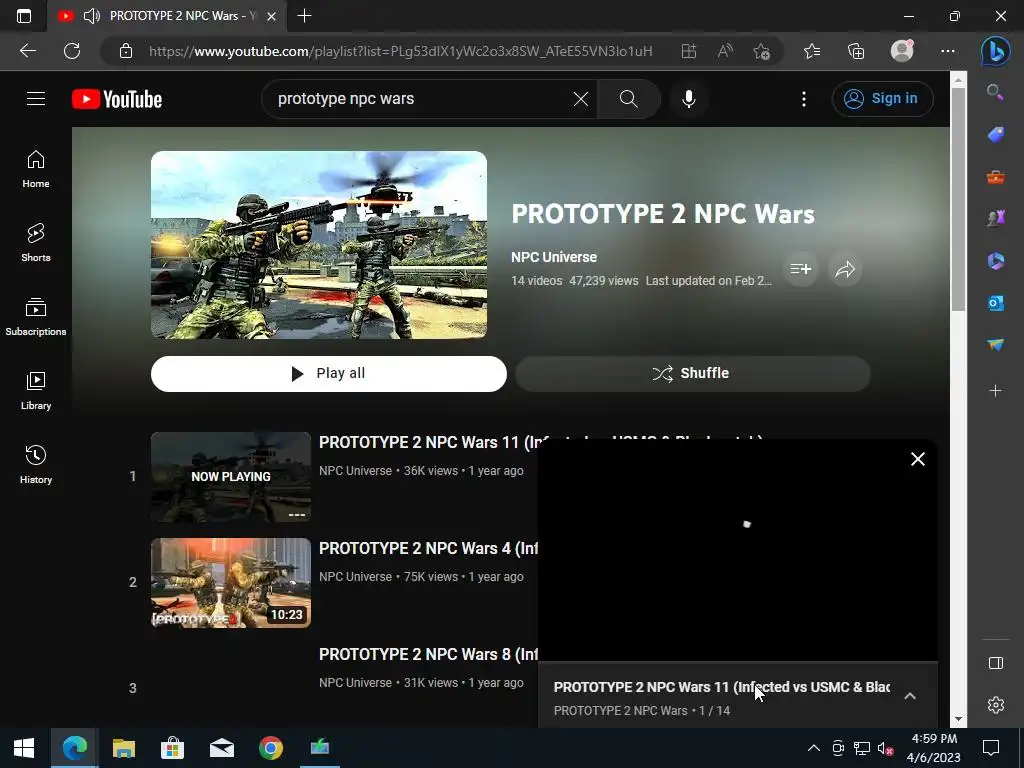Screen dimensions: 1024x768
Task: Open Edge sidebar Drop paper plane icon
Action: point(995,344)
